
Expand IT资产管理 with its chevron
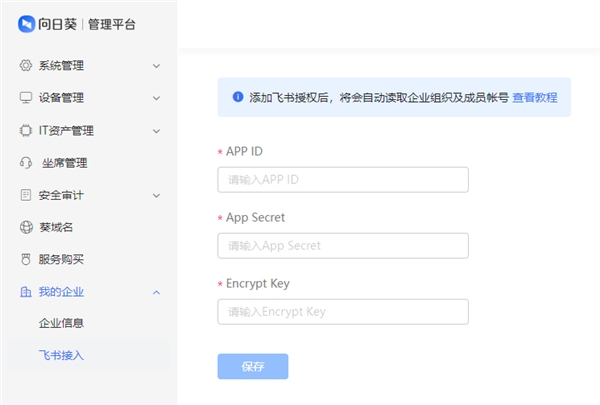point(156,131)
